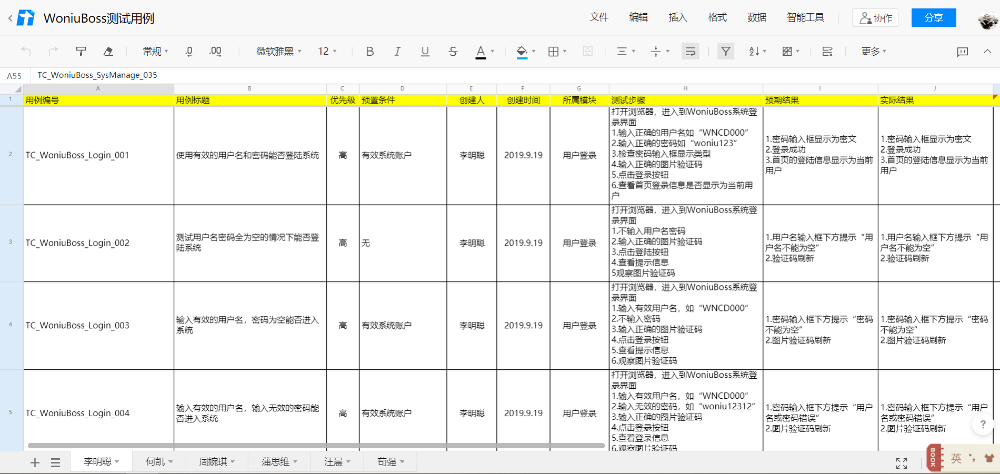
Task: Redo the last undone action
Action: tap(54, 52)
